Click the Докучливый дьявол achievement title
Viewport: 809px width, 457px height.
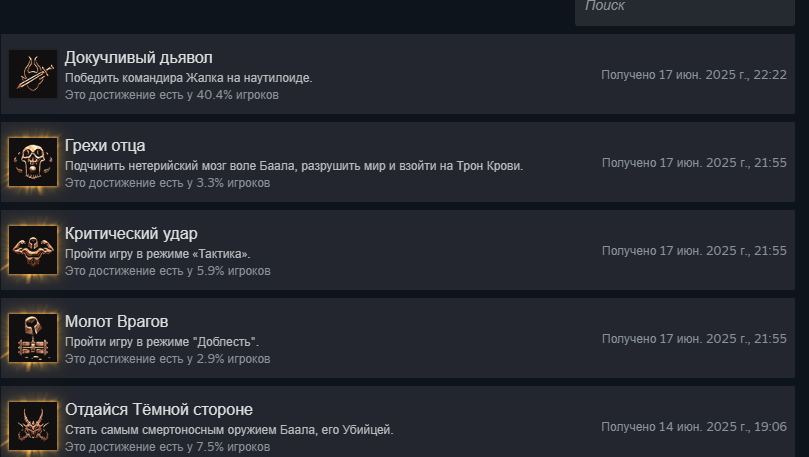[138, 57]
